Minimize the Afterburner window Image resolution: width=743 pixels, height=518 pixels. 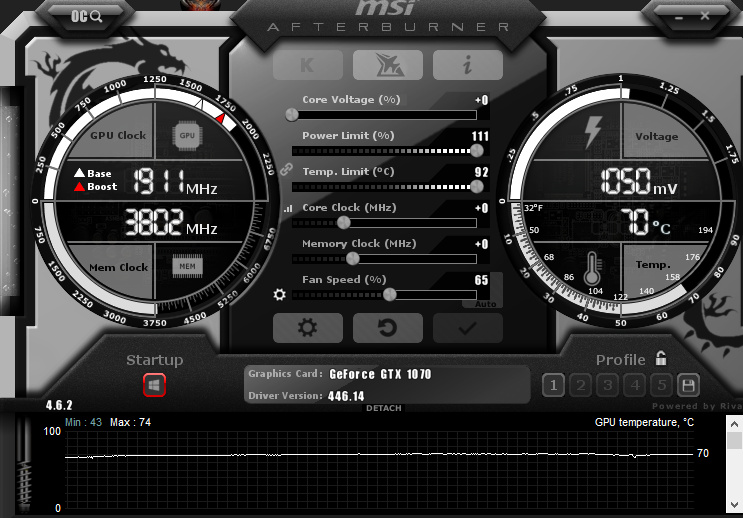pos(679,17)
